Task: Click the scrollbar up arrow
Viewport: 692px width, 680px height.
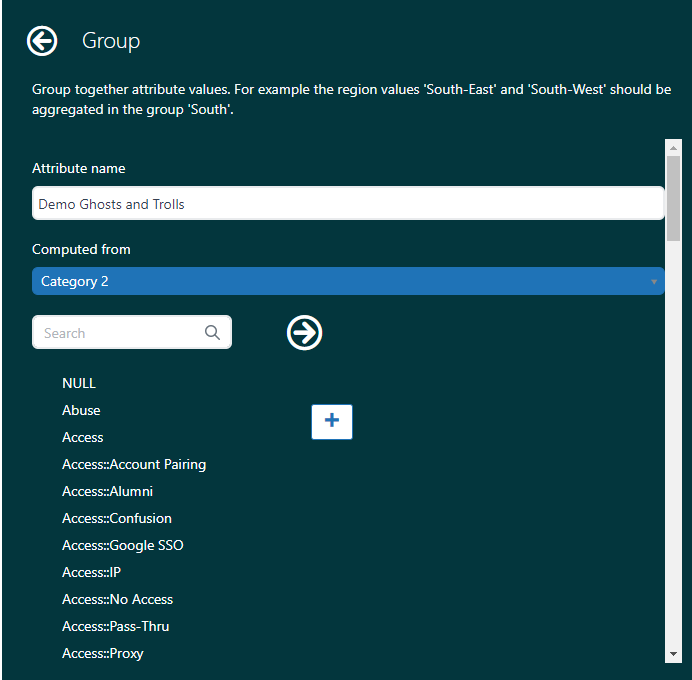Action: tap(673, 148)
